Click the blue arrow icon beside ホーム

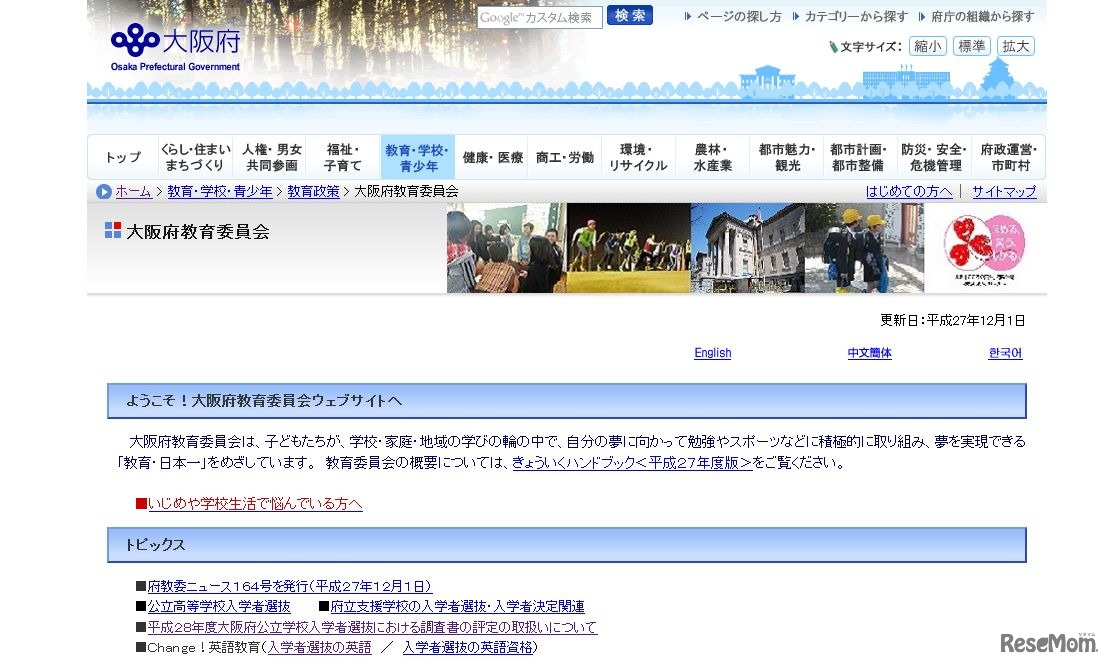point(104,191)
